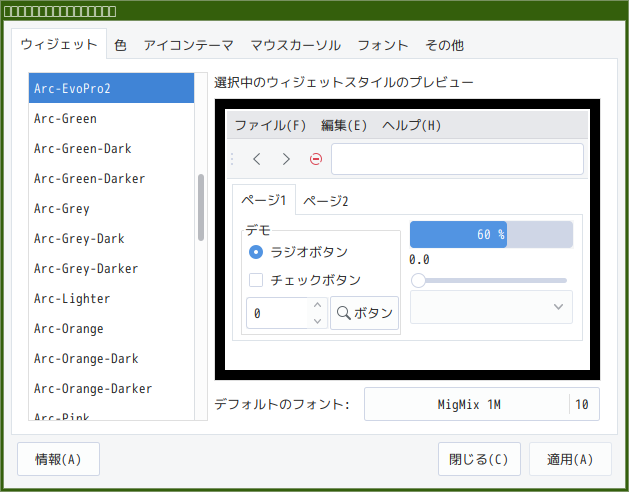This screenshot has height=492, width=629.
Task: Click the 適用(A) button
Action: 570,459
